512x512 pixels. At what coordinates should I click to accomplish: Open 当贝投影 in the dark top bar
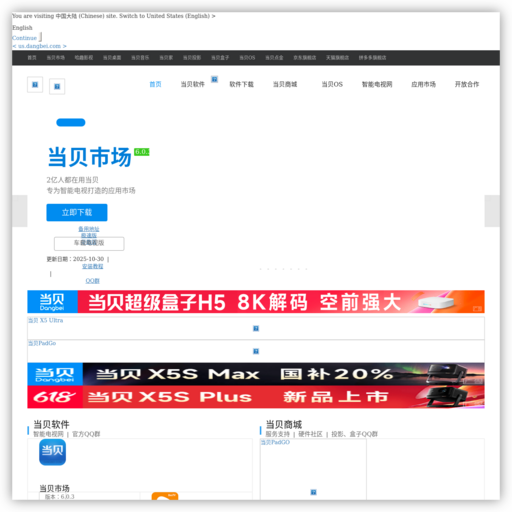coord(192,58)
